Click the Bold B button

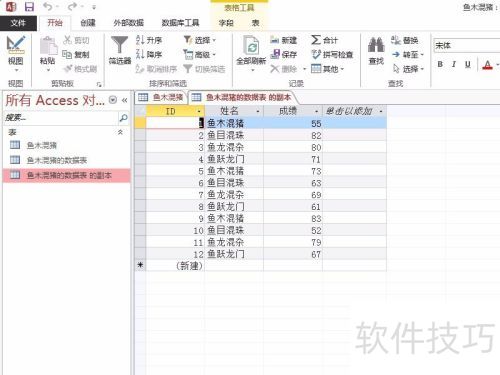coord(440,64)
